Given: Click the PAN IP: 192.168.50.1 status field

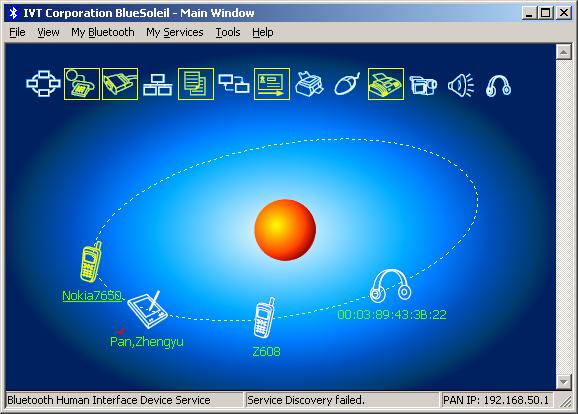Looking at the screenshot, I should pyautogui.click(x=497, y=400).
